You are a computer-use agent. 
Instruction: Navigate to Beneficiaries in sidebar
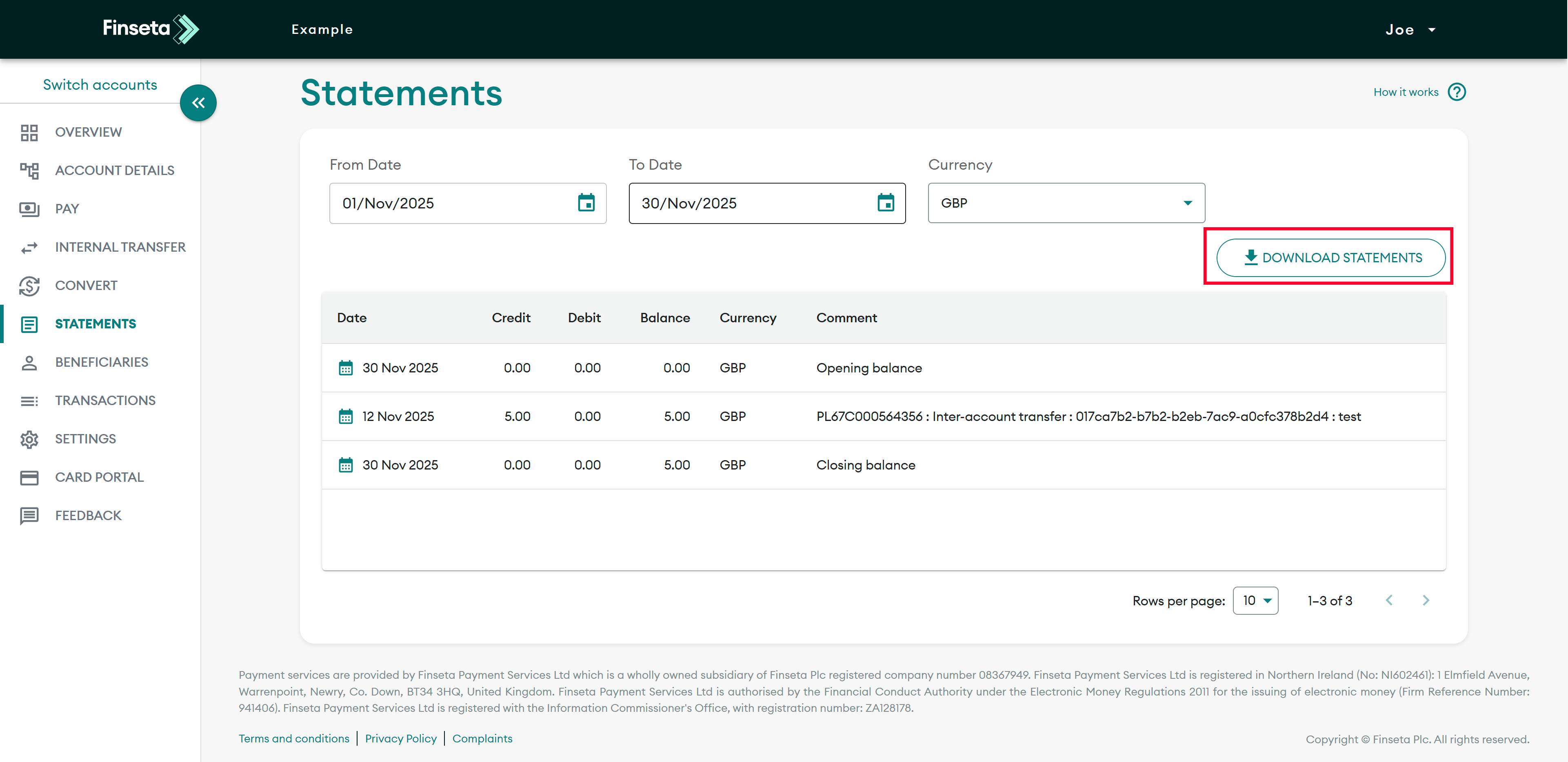[101, 362]
